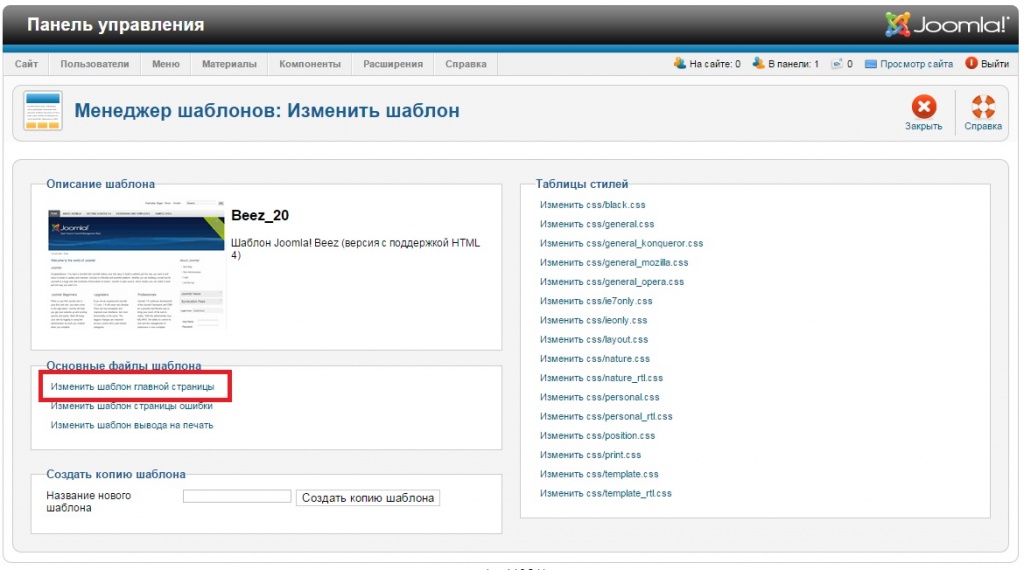
Task: Open the messages envelope icon
Action: point(836,64)
